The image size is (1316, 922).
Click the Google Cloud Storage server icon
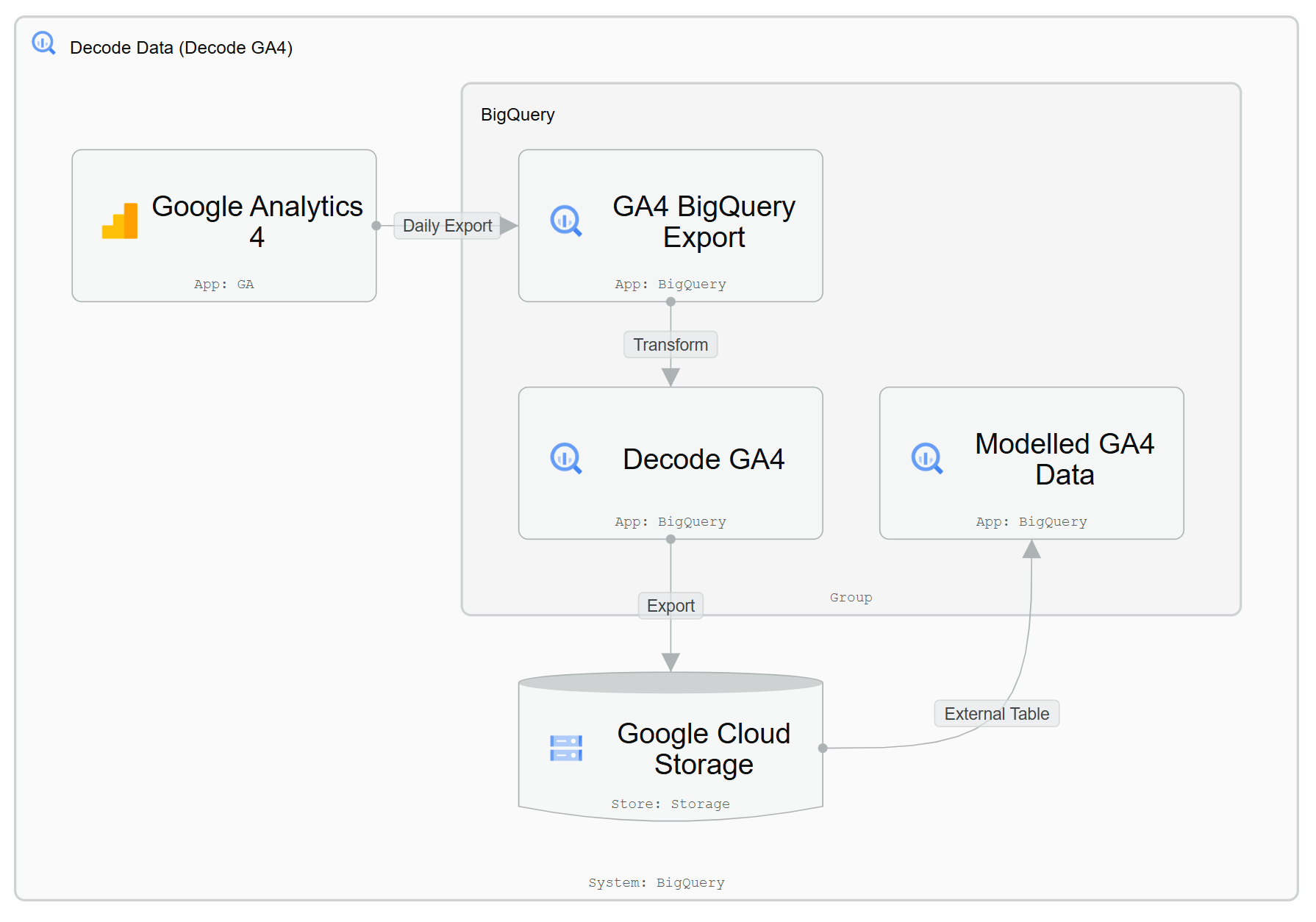tap(566, 748)
